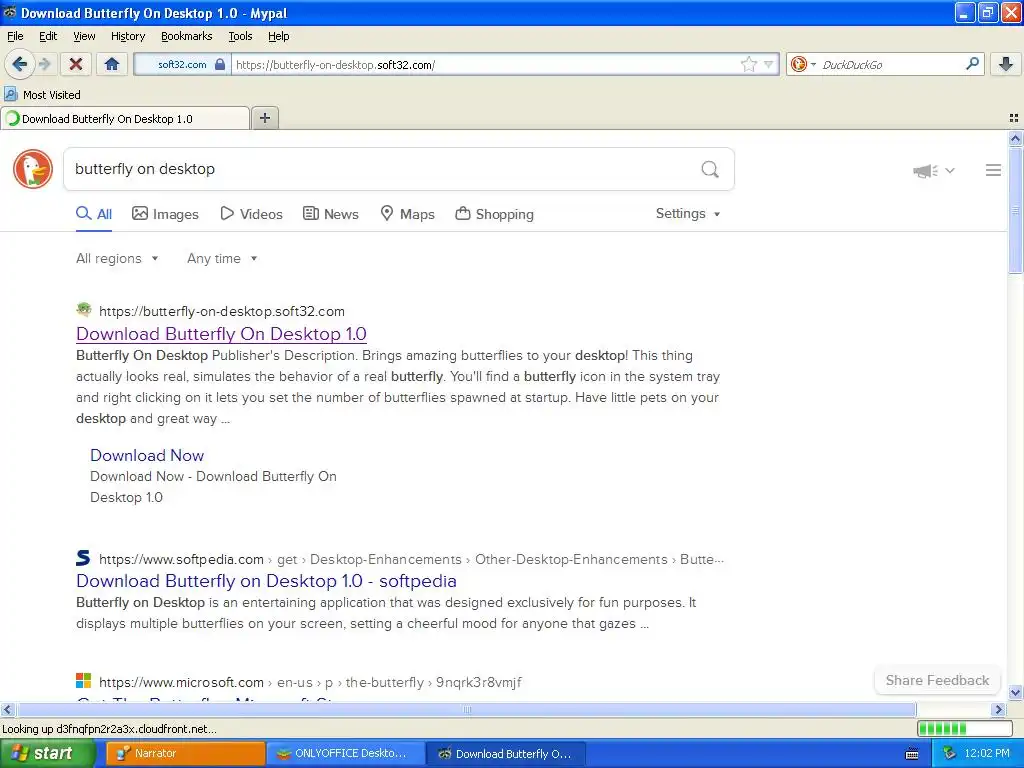Click the horizontal scrollbar left arrow
The image size is (1024, 768).
click(7, 709)
